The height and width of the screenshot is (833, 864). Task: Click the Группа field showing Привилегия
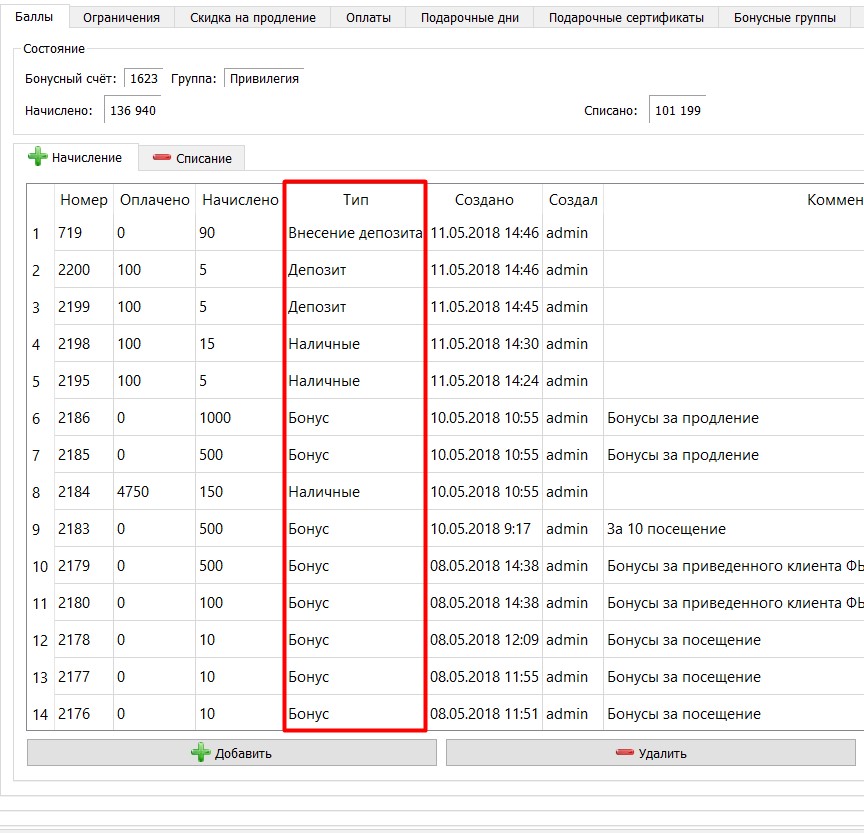point(264,78)
